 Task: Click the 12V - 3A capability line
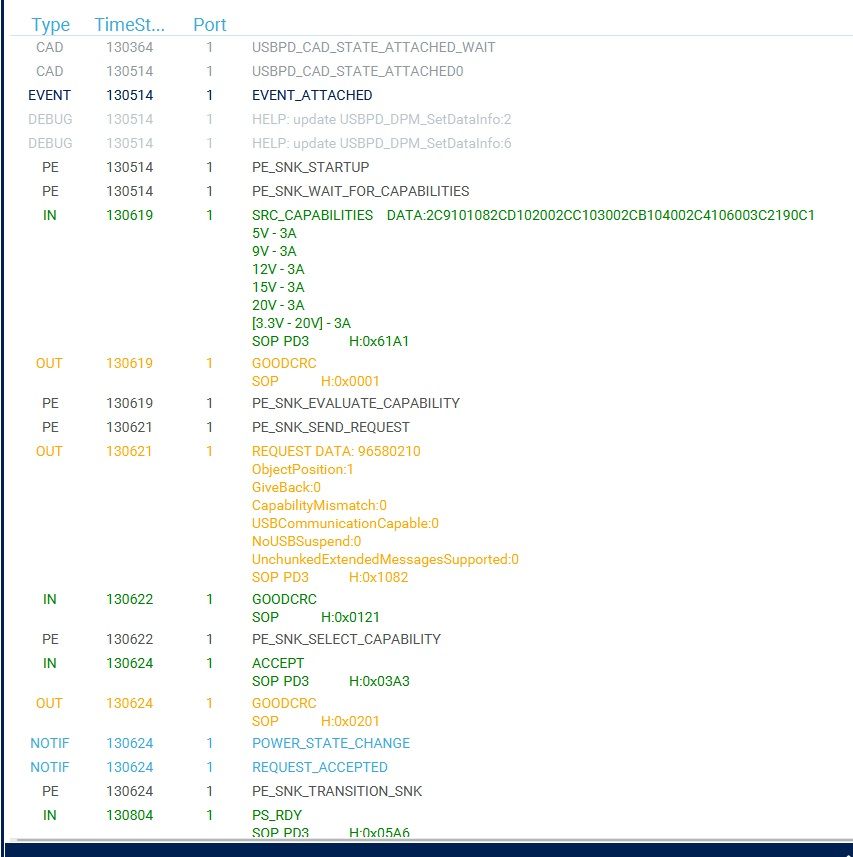(x=278, y=269)
